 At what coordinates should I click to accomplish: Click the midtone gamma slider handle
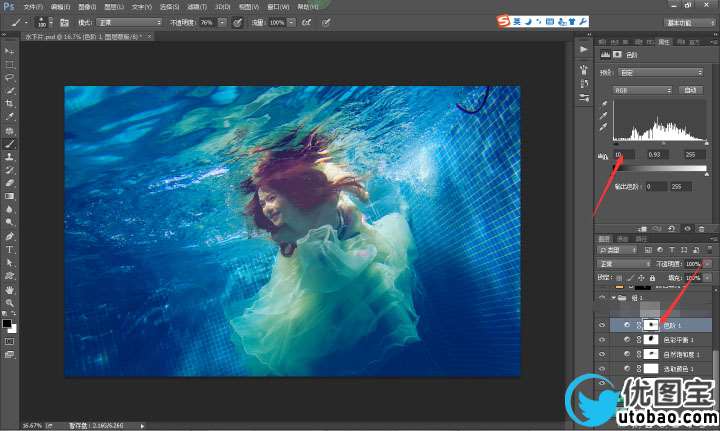click(x=663, y=144)
